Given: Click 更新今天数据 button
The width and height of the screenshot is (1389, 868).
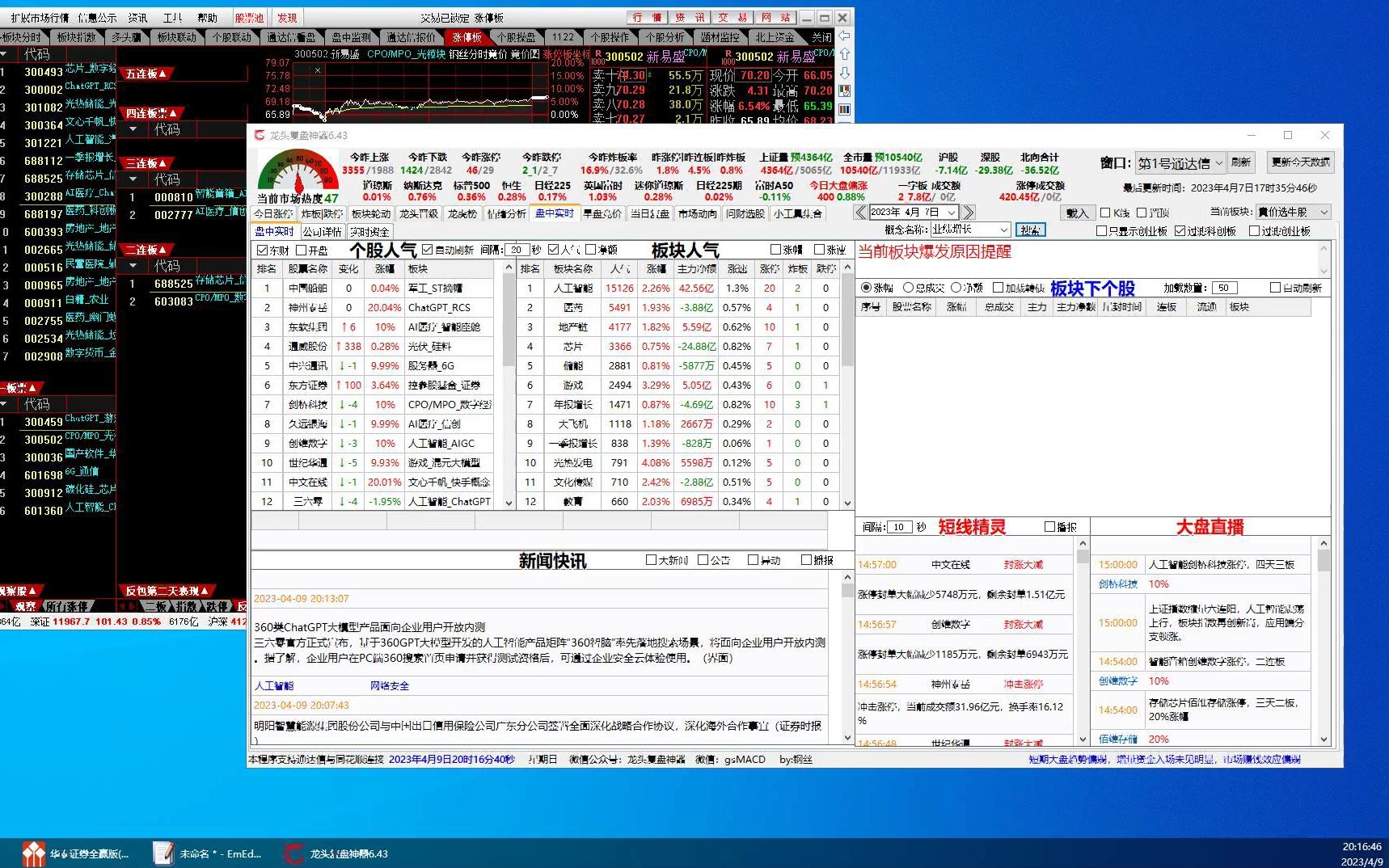Looking at the screenshot, I should click(1300, 162).
